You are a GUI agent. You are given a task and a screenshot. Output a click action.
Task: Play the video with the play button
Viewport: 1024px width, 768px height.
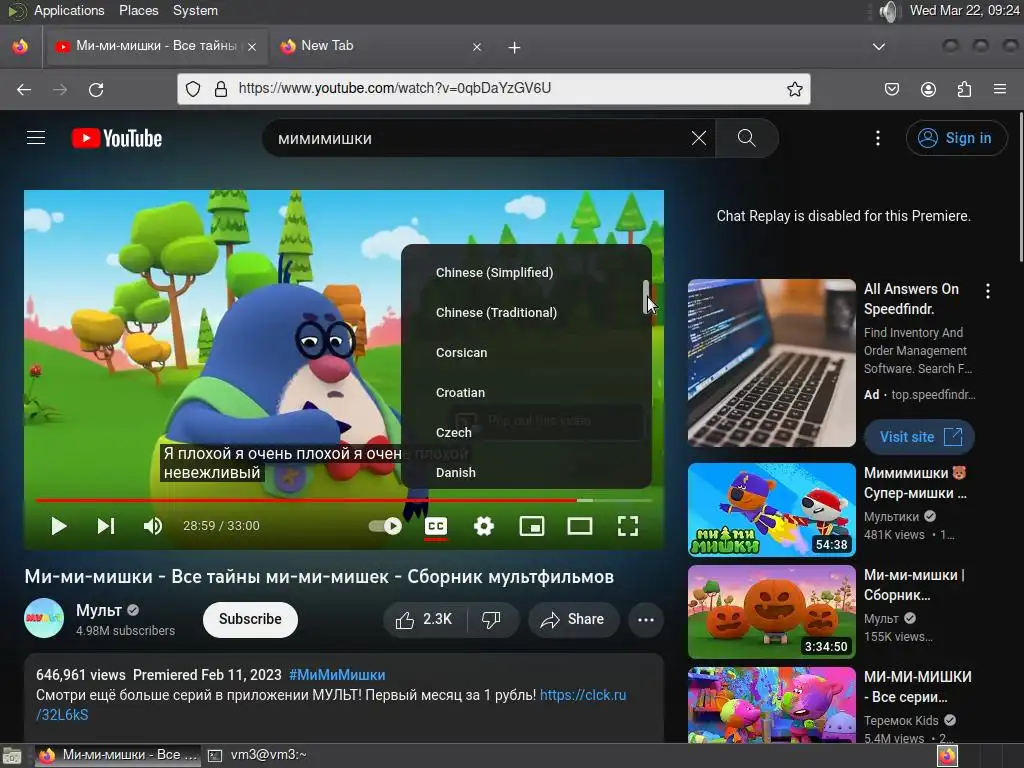click(59, 526)
